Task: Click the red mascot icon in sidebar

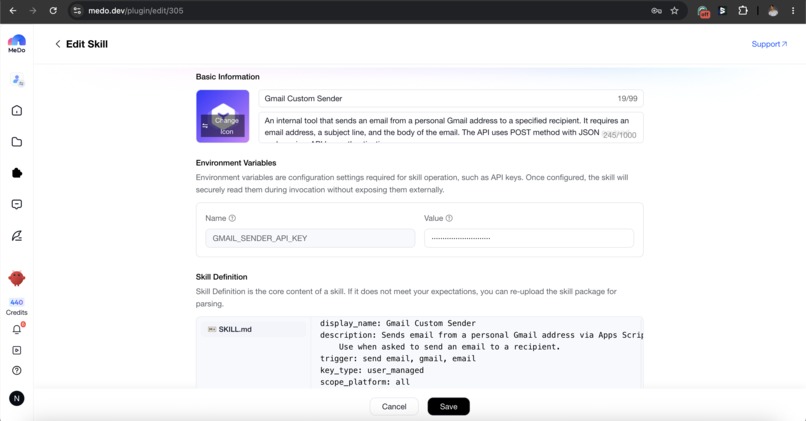Action: (x=17, y=278)
